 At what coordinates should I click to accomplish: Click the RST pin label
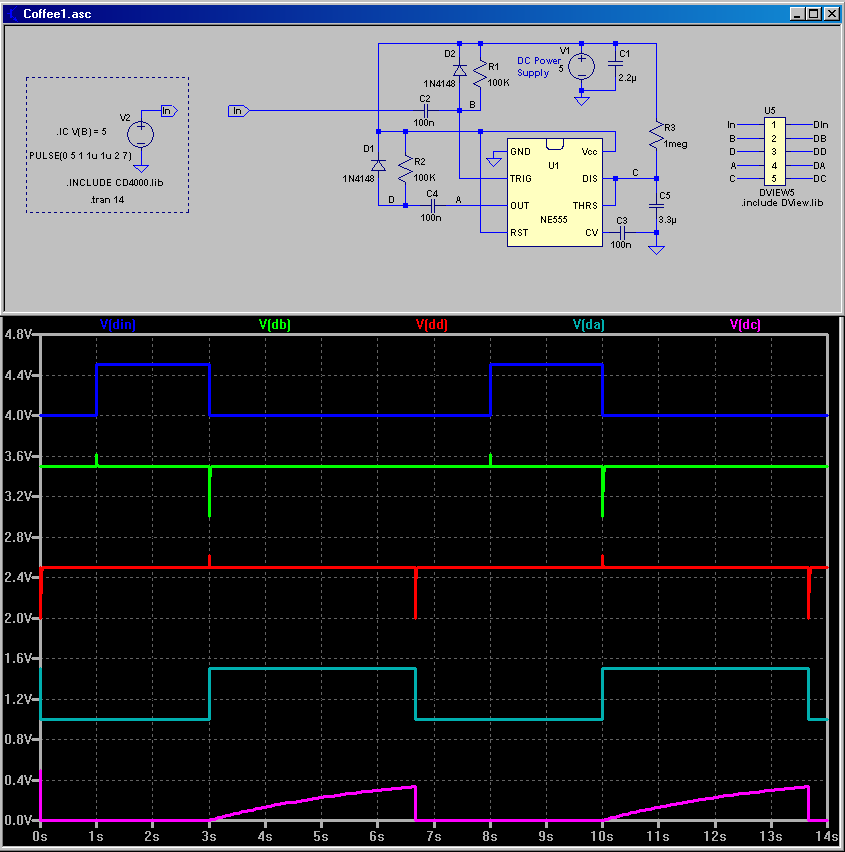tap(519, 233)
